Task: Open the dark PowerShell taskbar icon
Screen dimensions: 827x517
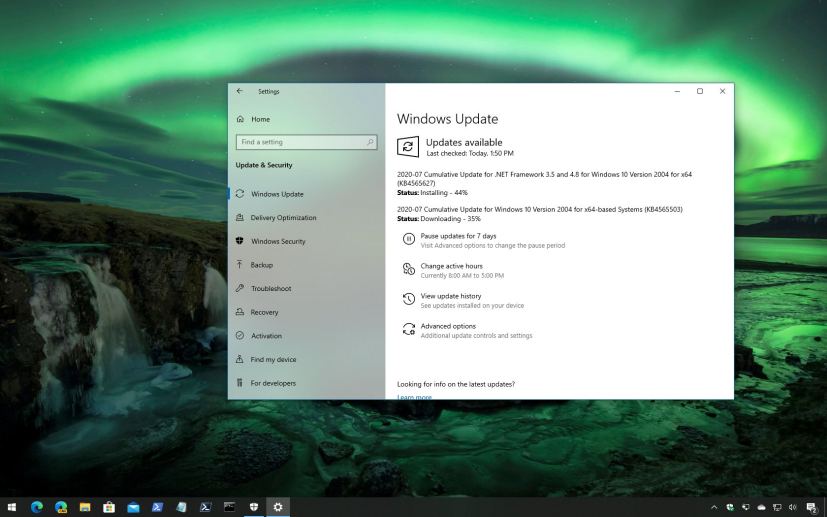Action: 206,507
